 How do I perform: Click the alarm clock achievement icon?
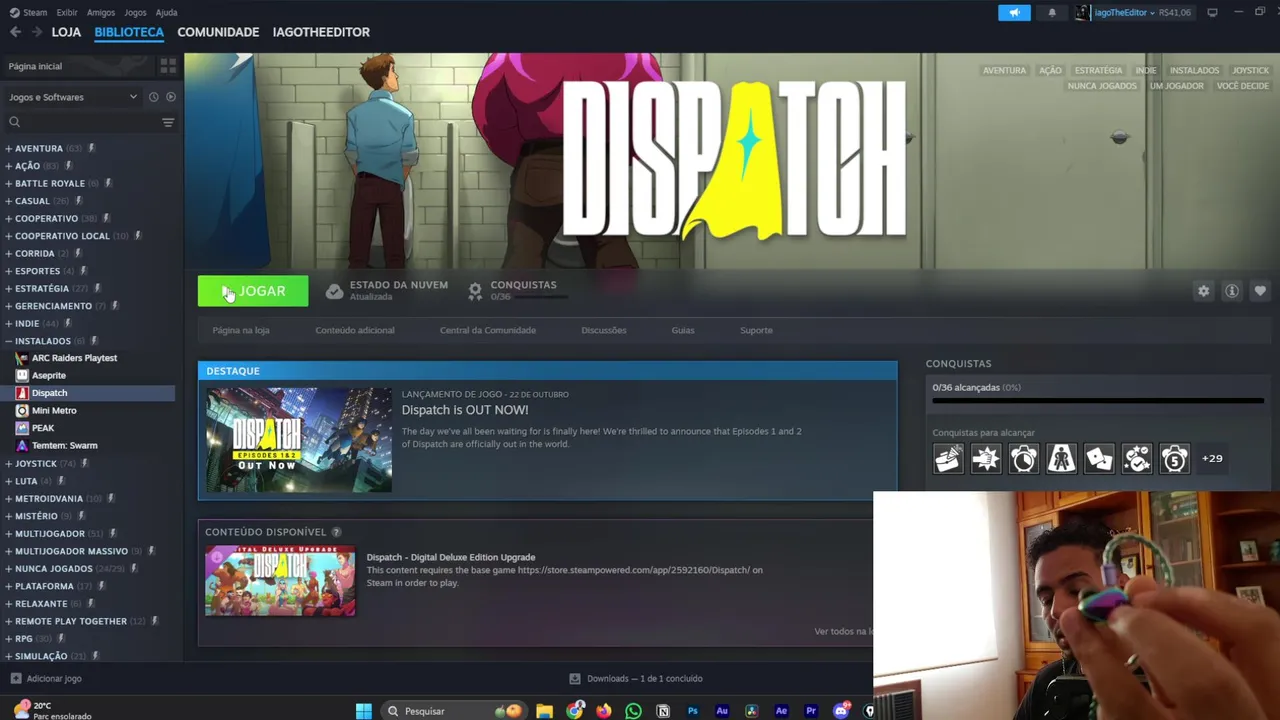pos(1024,458)
